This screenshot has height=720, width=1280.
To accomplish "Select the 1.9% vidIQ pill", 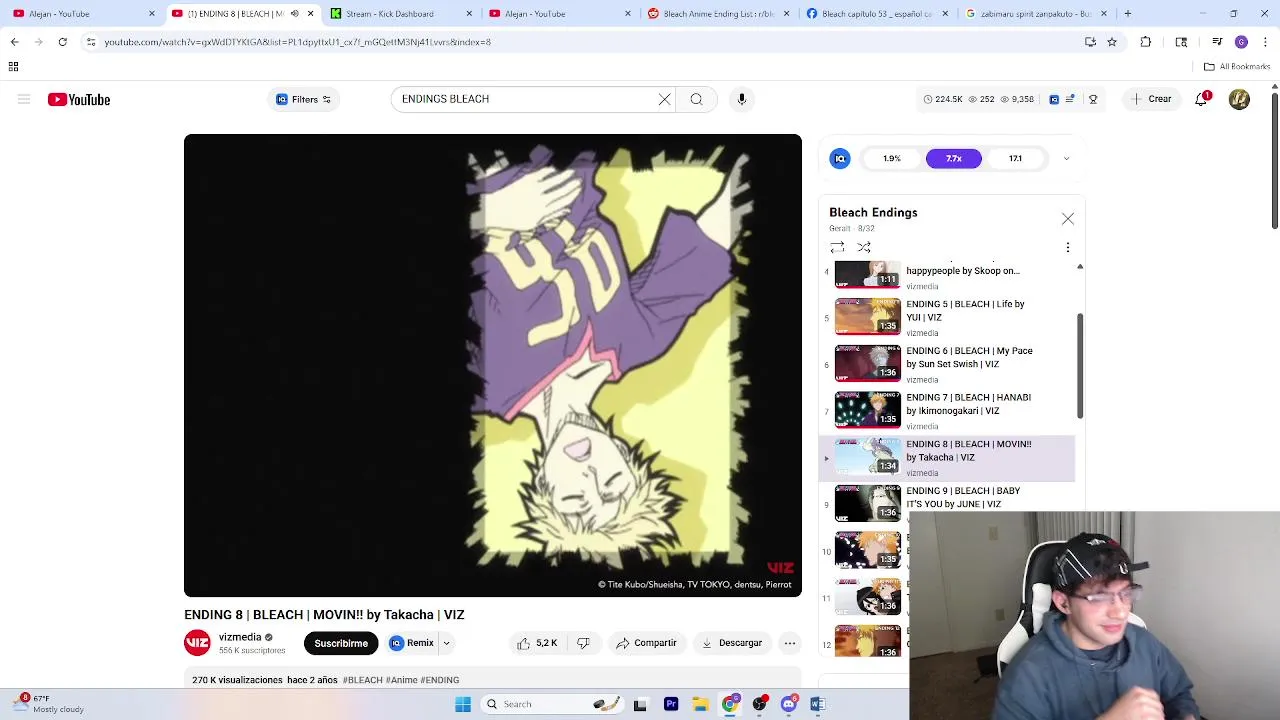I will tap(892, 158).
